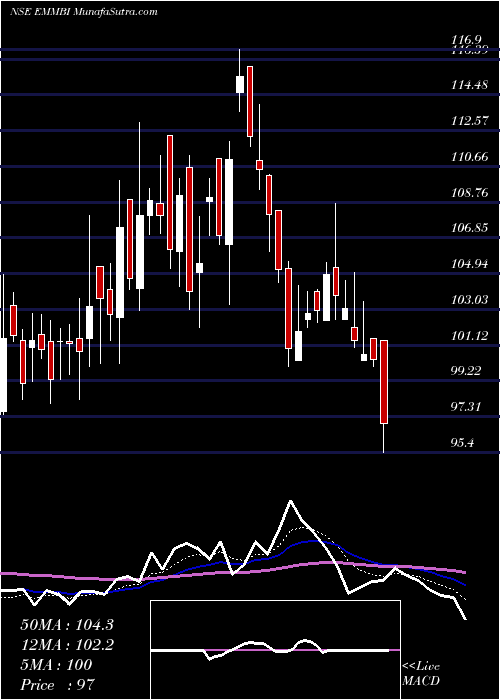Image resolution: width=500 pixels, height=700 pixels.
Task: Click the 112.57 price axis label
Action: tap(469, 121)
